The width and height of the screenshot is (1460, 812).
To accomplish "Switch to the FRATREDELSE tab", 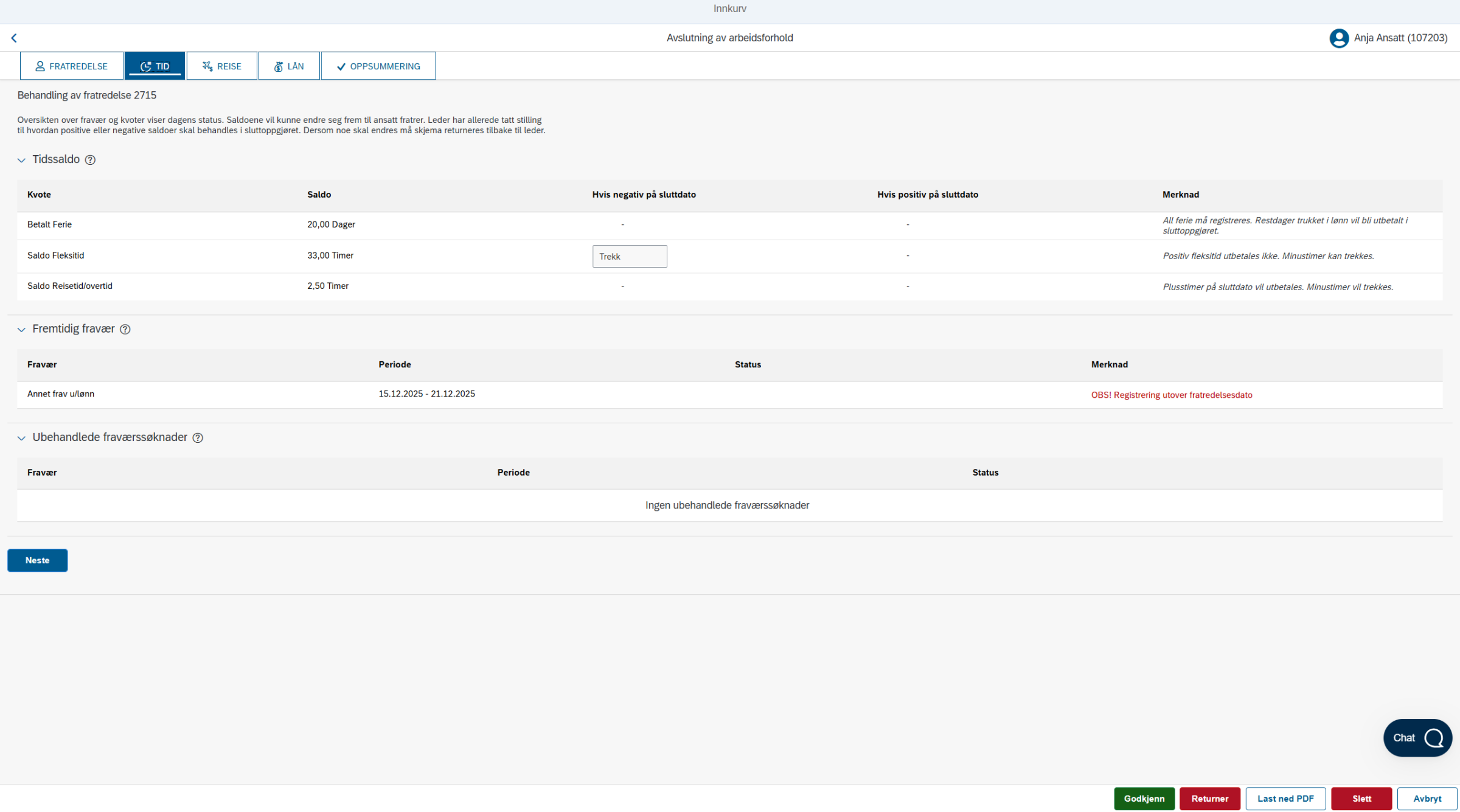I will coord(72,66).
